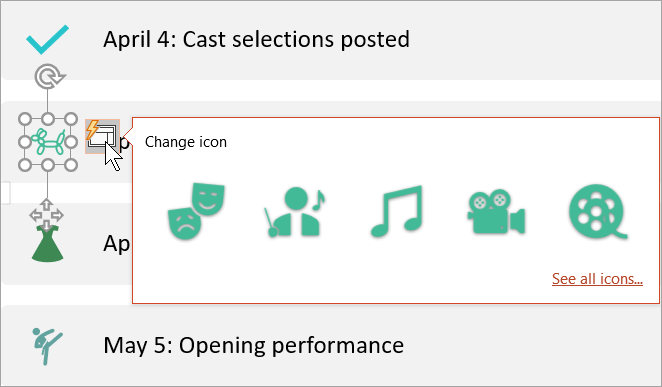The height and width of the screenshot is (387, 662).
Task: Click the bottom-right sizing handle of selection
Action: (x=71, y=165)
